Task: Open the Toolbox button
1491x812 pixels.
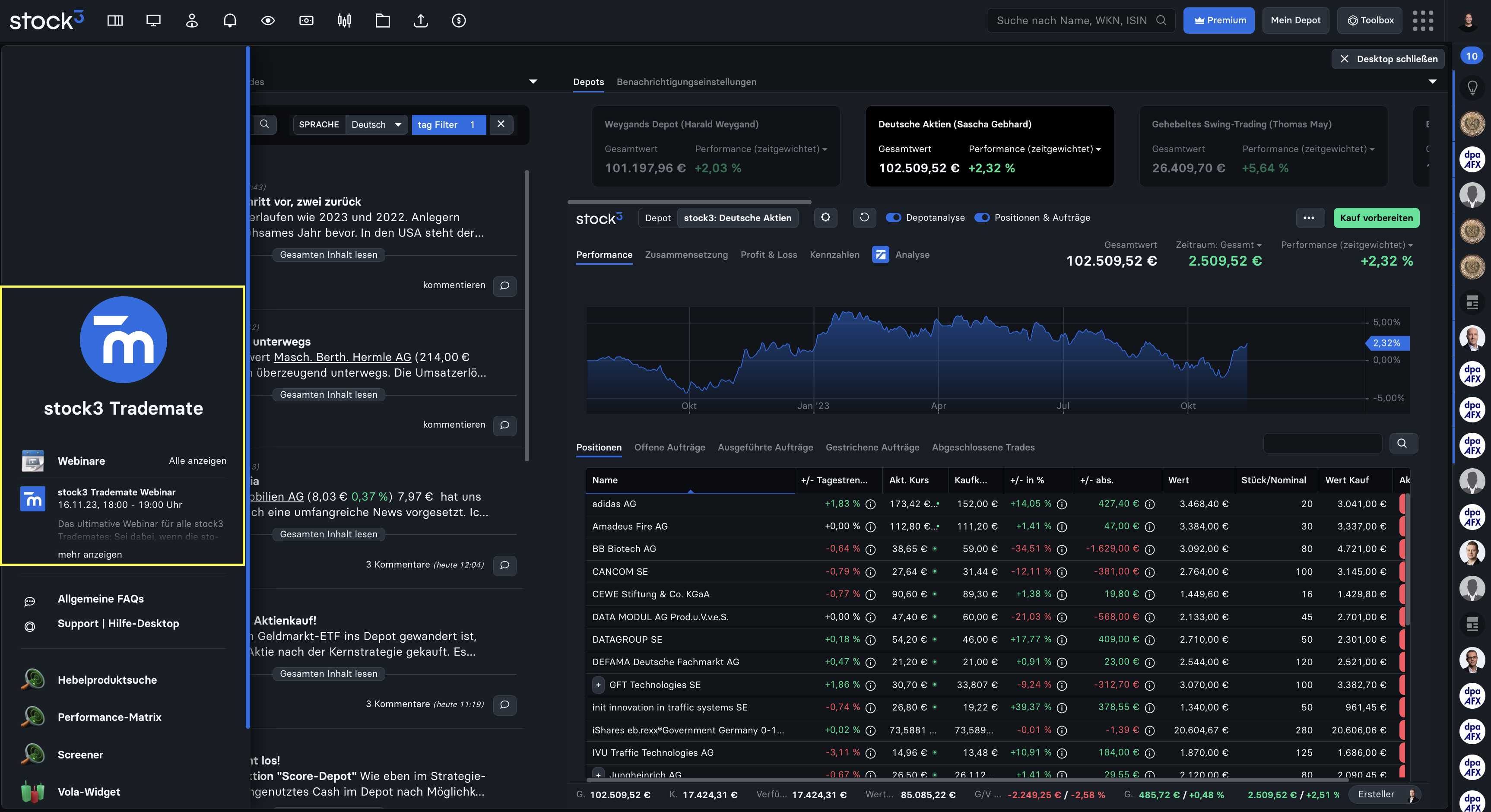Action: coord(1370,20)
